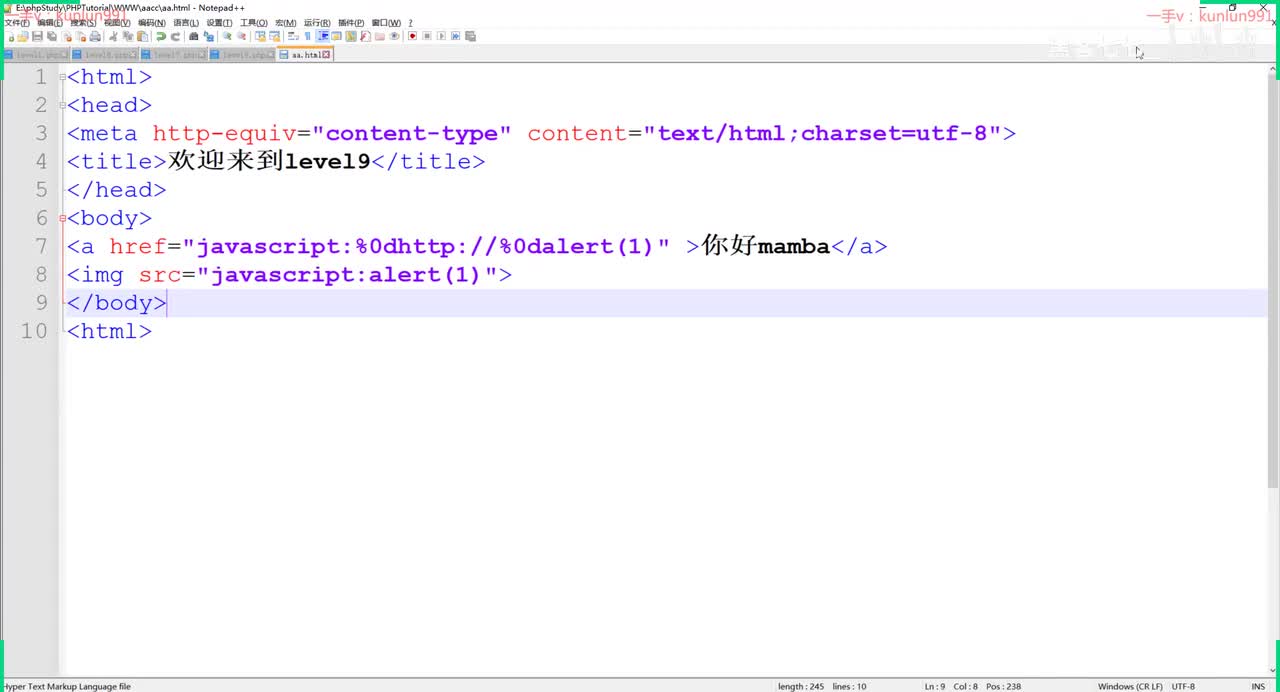Click the title text 欢迎来到level9
Image resolution: width=1280 pixels, height=692 pixels.
pos(269,161)
